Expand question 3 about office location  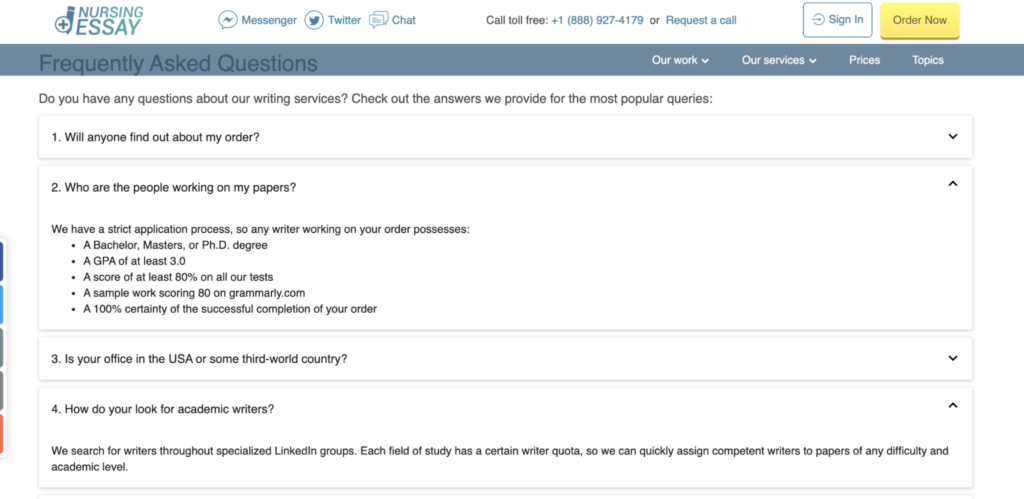505,359
